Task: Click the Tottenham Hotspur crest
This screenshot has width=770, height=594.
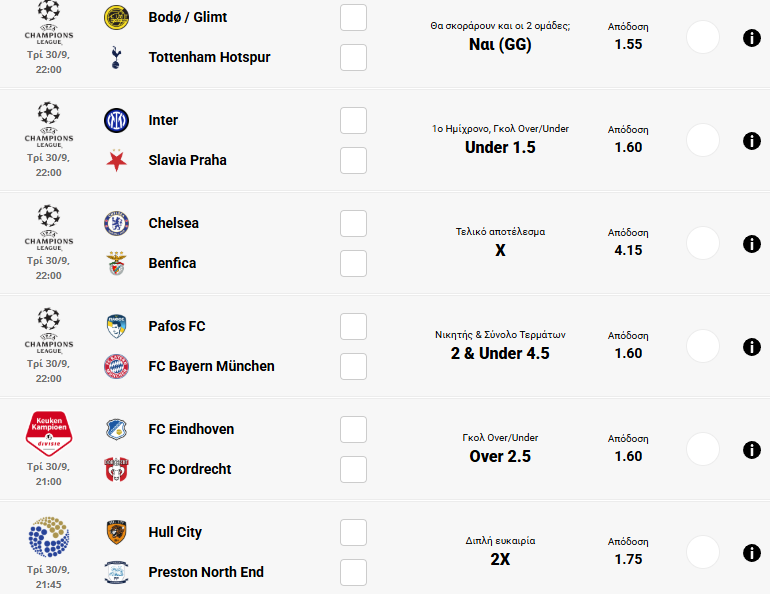Action: click(117, 57)
